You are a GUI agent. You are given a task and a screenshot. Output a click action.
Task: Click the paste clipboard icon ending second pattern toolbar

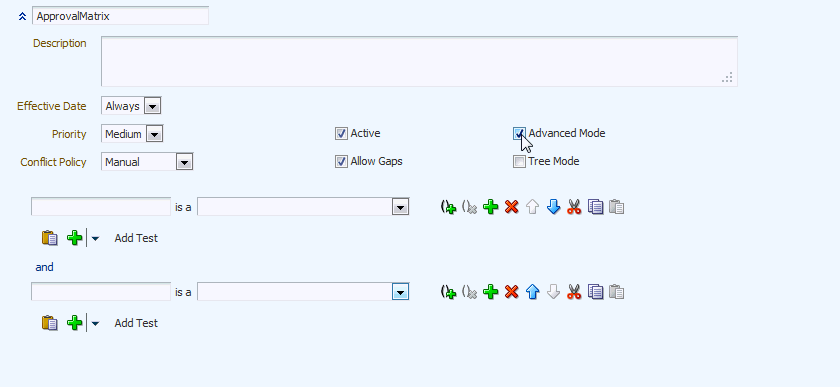tap(617, 292)
